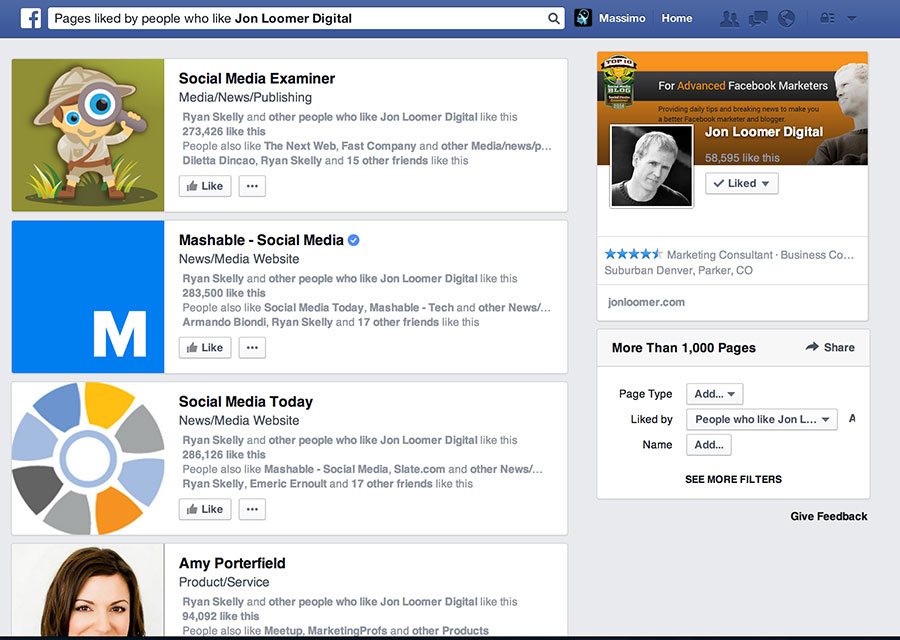Open the Mashable - Tech link

click(412, 308)
